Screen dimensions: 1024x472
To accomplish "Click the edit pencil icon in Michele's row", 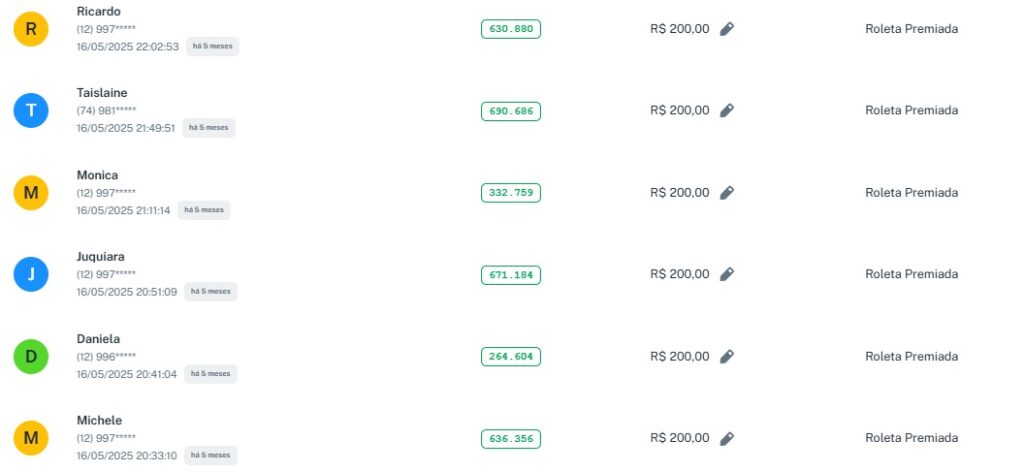I will [727, 438].
